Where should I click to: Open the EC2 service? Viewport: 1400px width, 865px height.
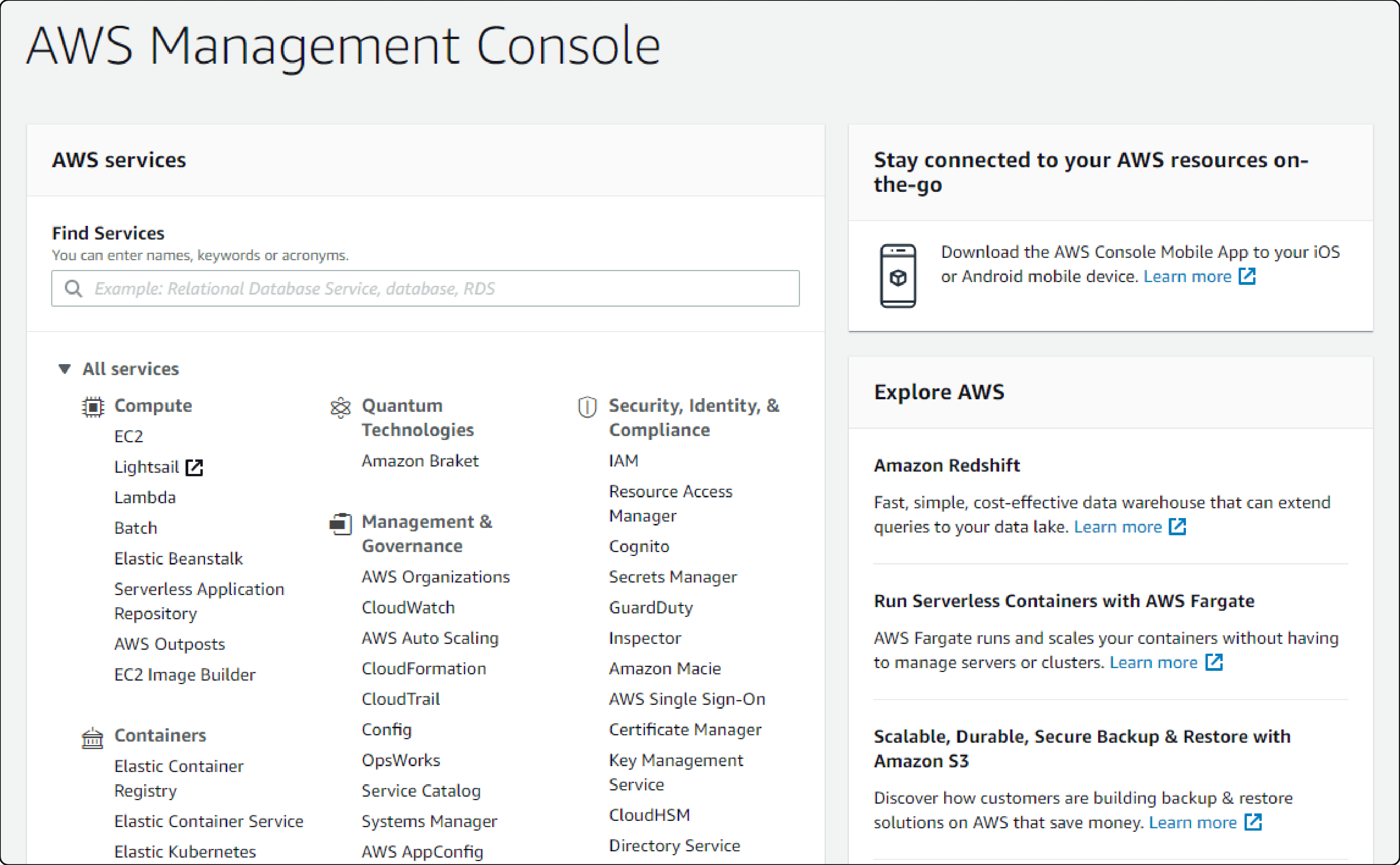(129, 436)
